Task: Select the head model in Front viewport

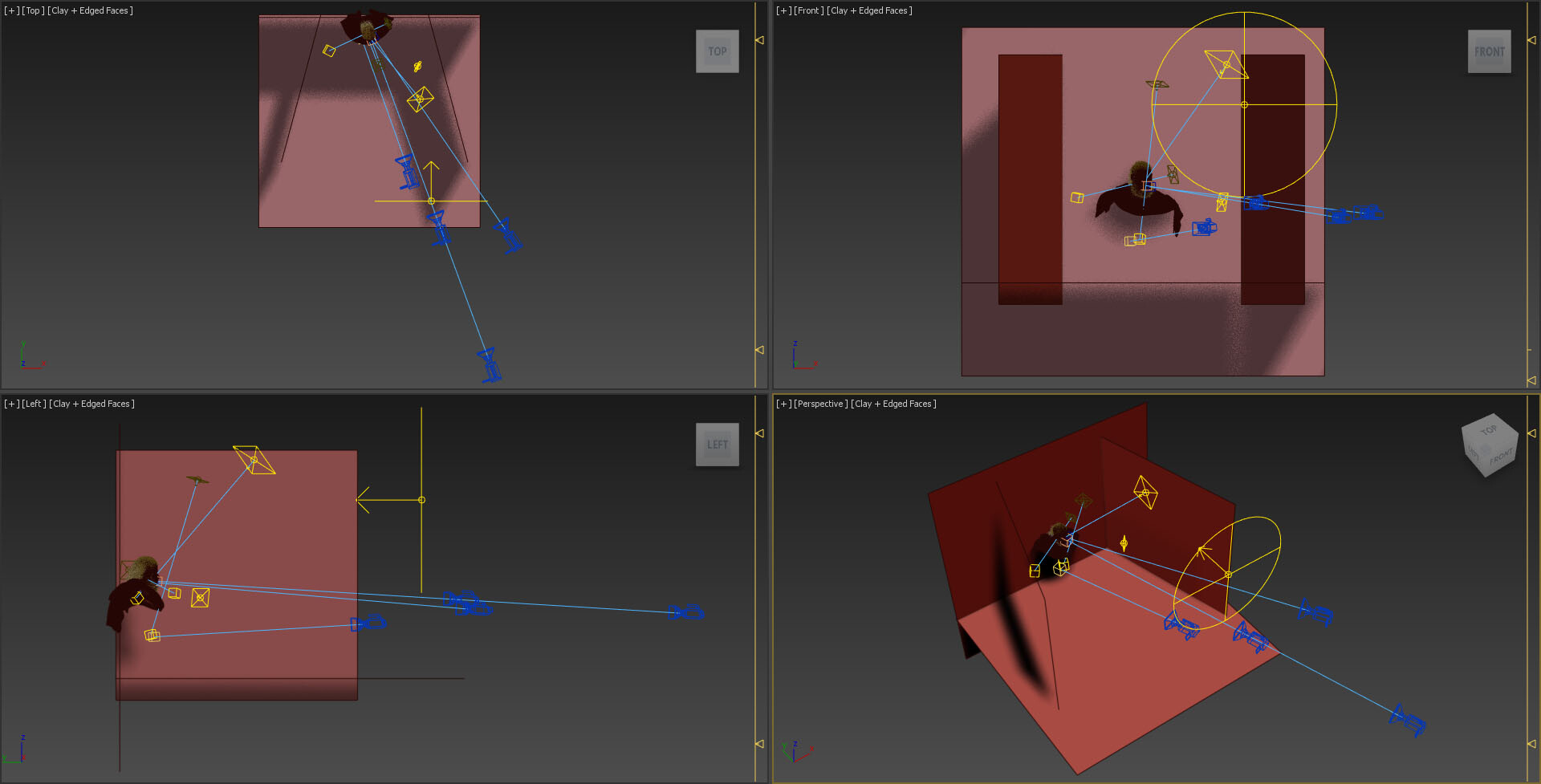Action: click(x=1140, y=177)
